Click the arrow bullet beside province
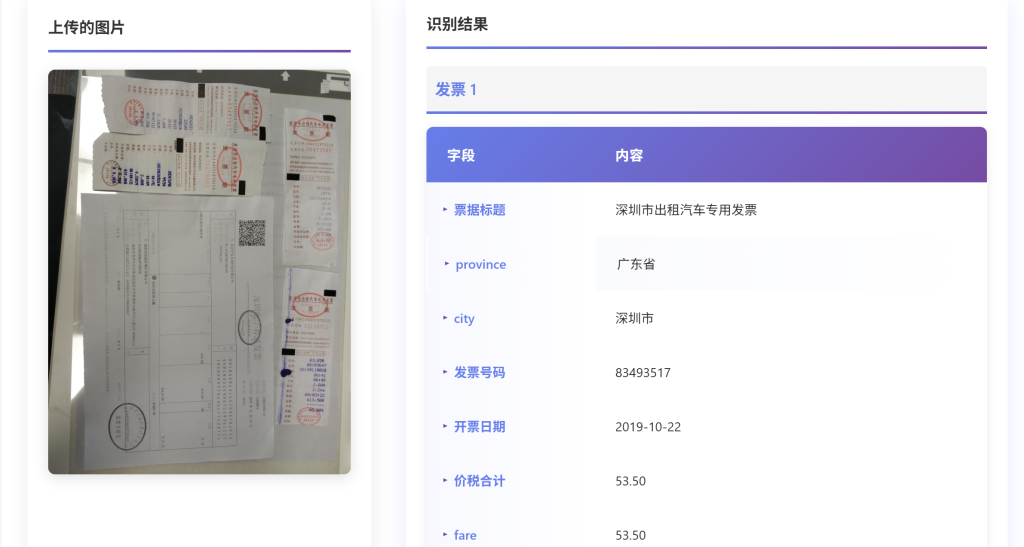 447,264
